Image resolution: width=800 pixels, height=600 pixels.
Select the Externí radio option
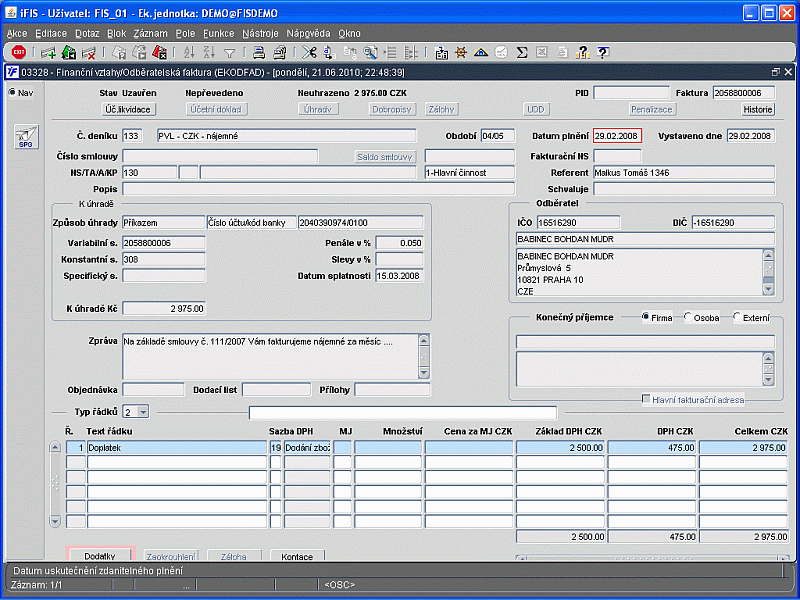737,317
